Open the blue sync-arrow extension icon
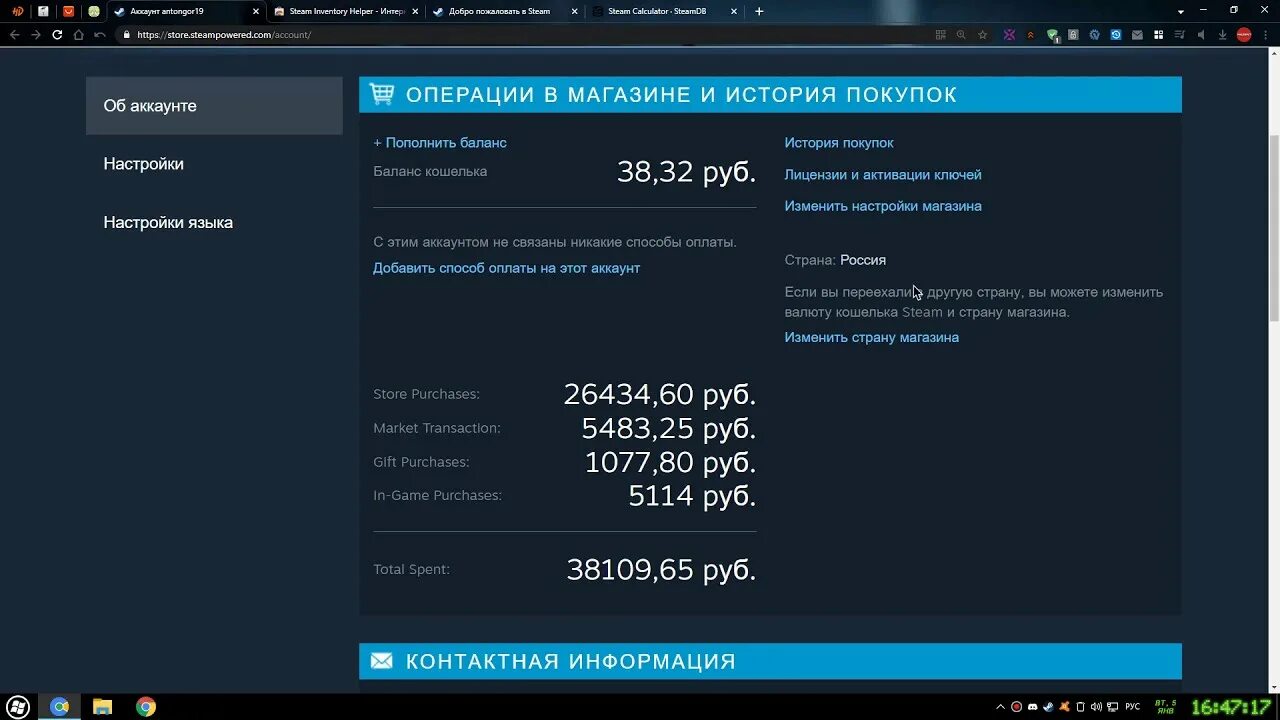The image size is (1280, 720). click(x=1116, y=34)
